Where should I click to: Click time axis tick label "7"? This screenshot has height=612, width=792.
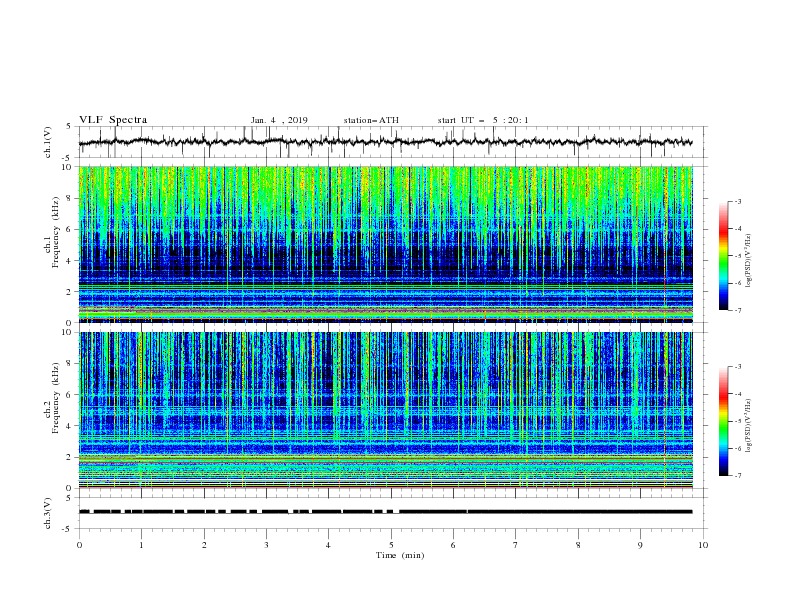(516, 545)
